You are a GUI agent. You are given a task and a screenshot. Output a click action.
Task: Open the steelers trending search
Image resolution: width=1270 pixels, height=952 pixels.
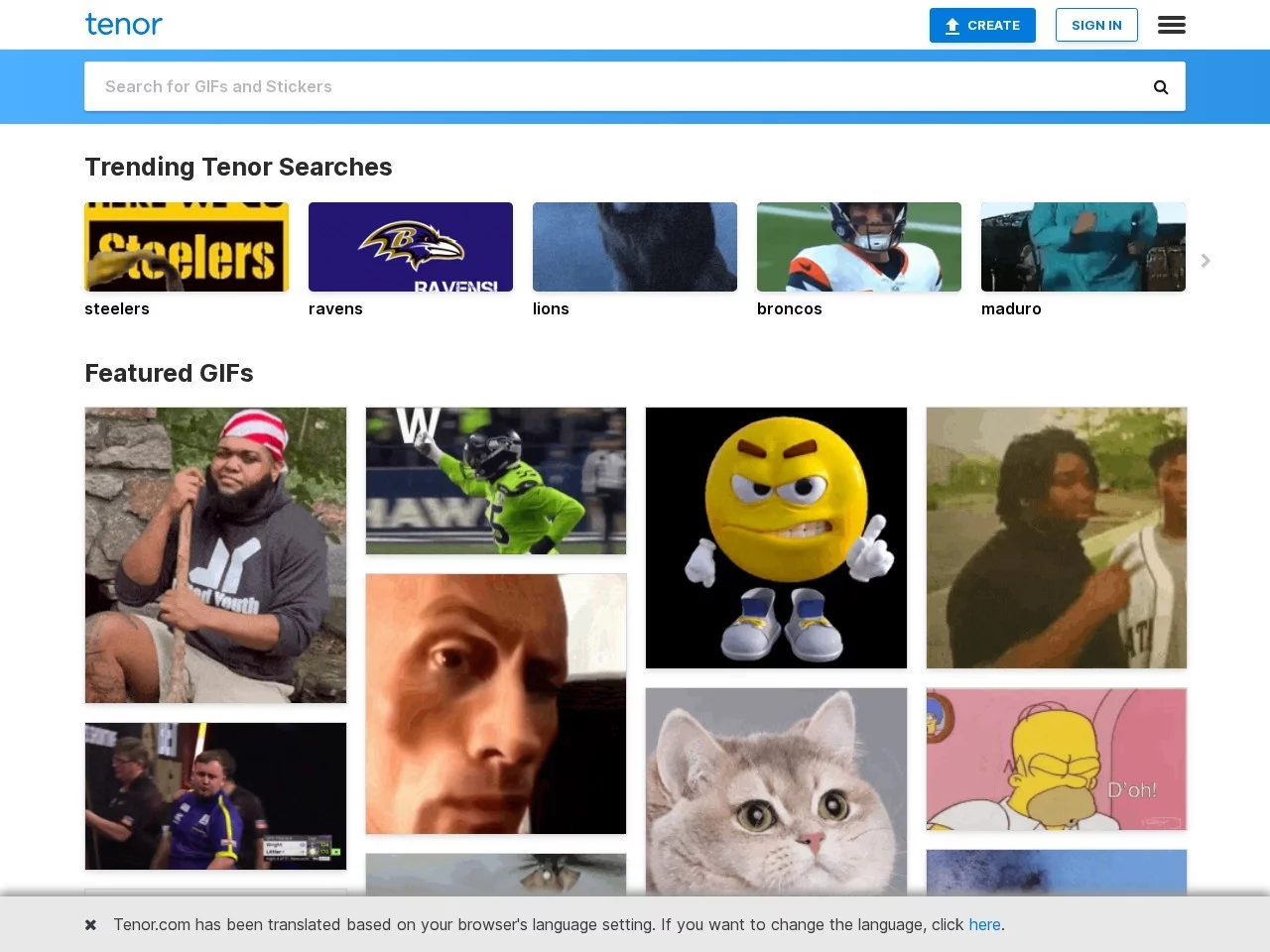coord(187,247)
